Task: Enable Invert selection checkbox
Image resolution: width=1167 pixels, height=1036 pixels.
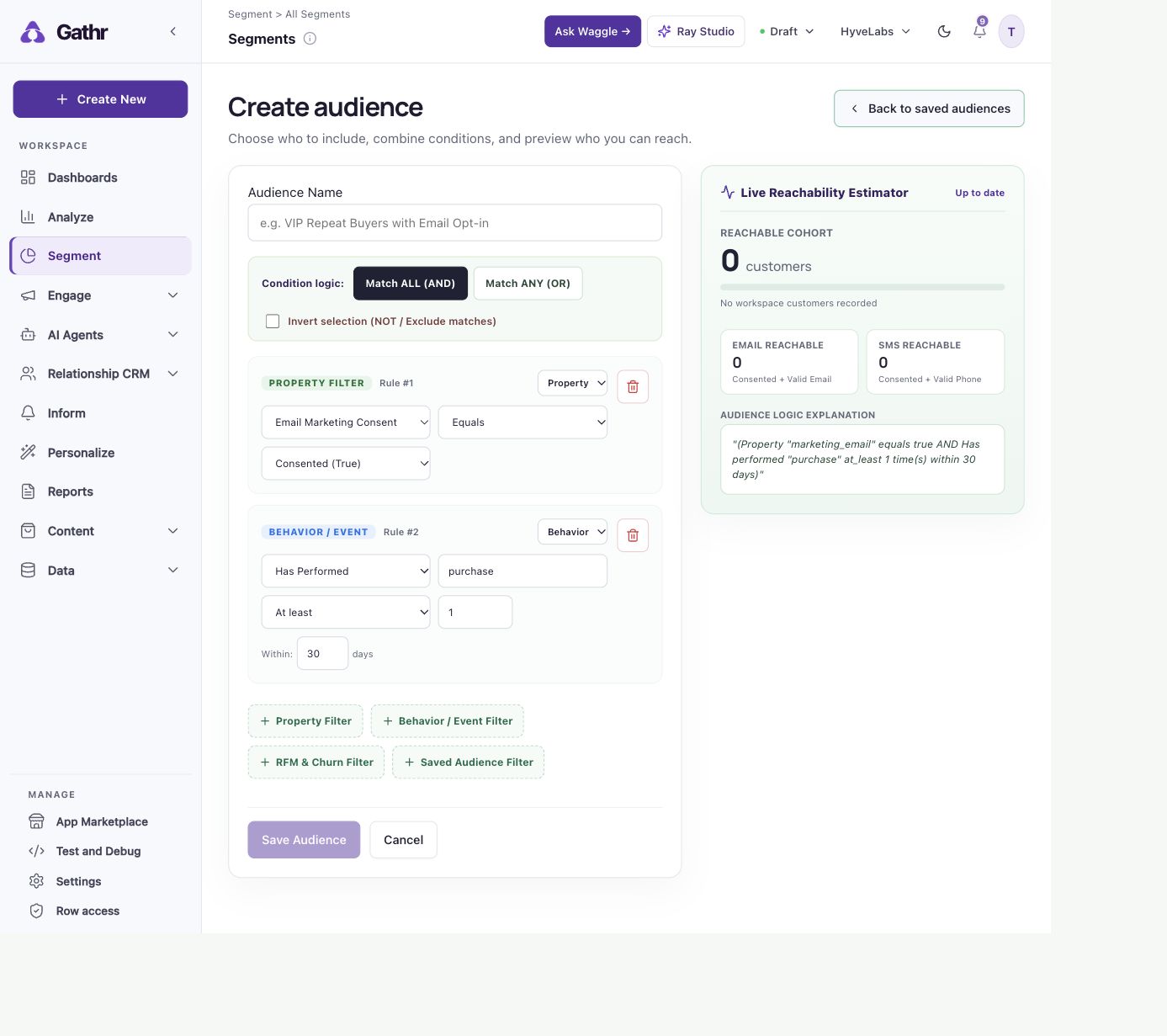Action: click(x=273, y=321)
